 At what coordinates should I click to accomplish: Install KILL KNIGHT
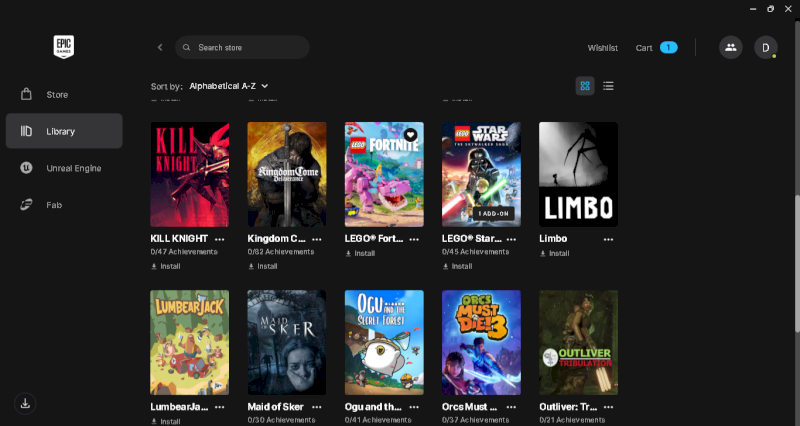pos(166,266)
